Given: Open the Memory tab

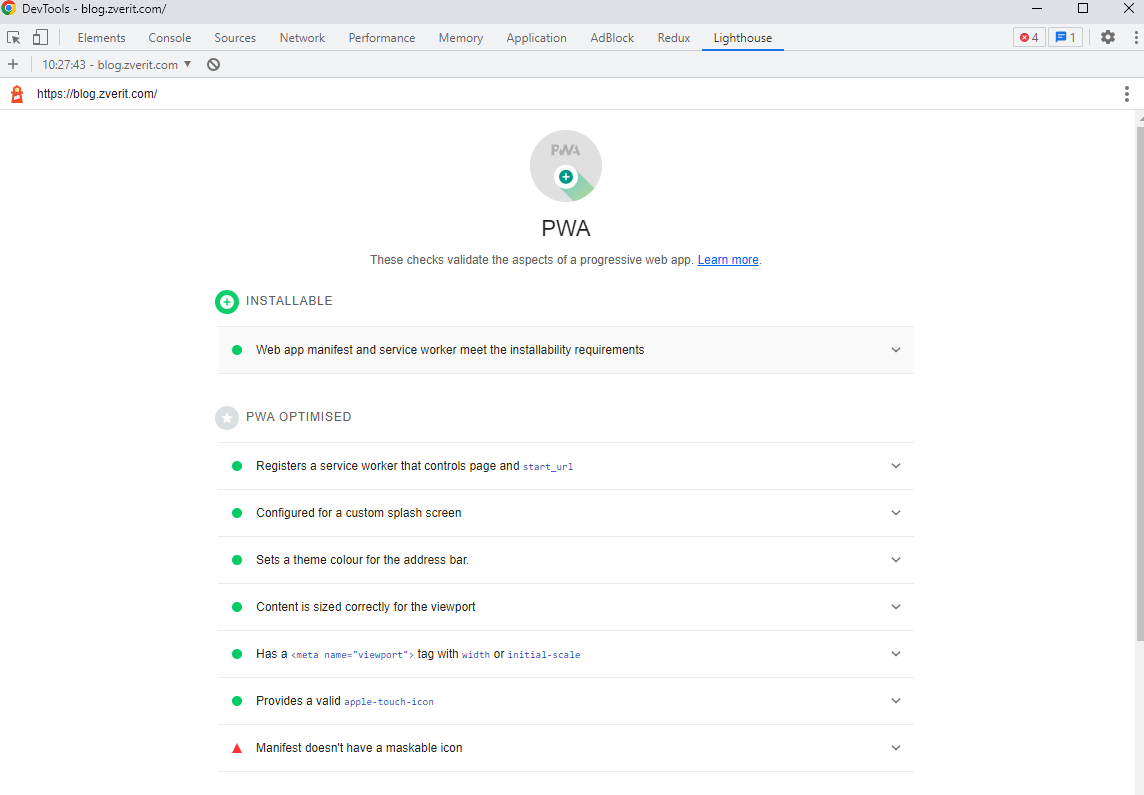Looking at the screenshot, I should 460,38.
